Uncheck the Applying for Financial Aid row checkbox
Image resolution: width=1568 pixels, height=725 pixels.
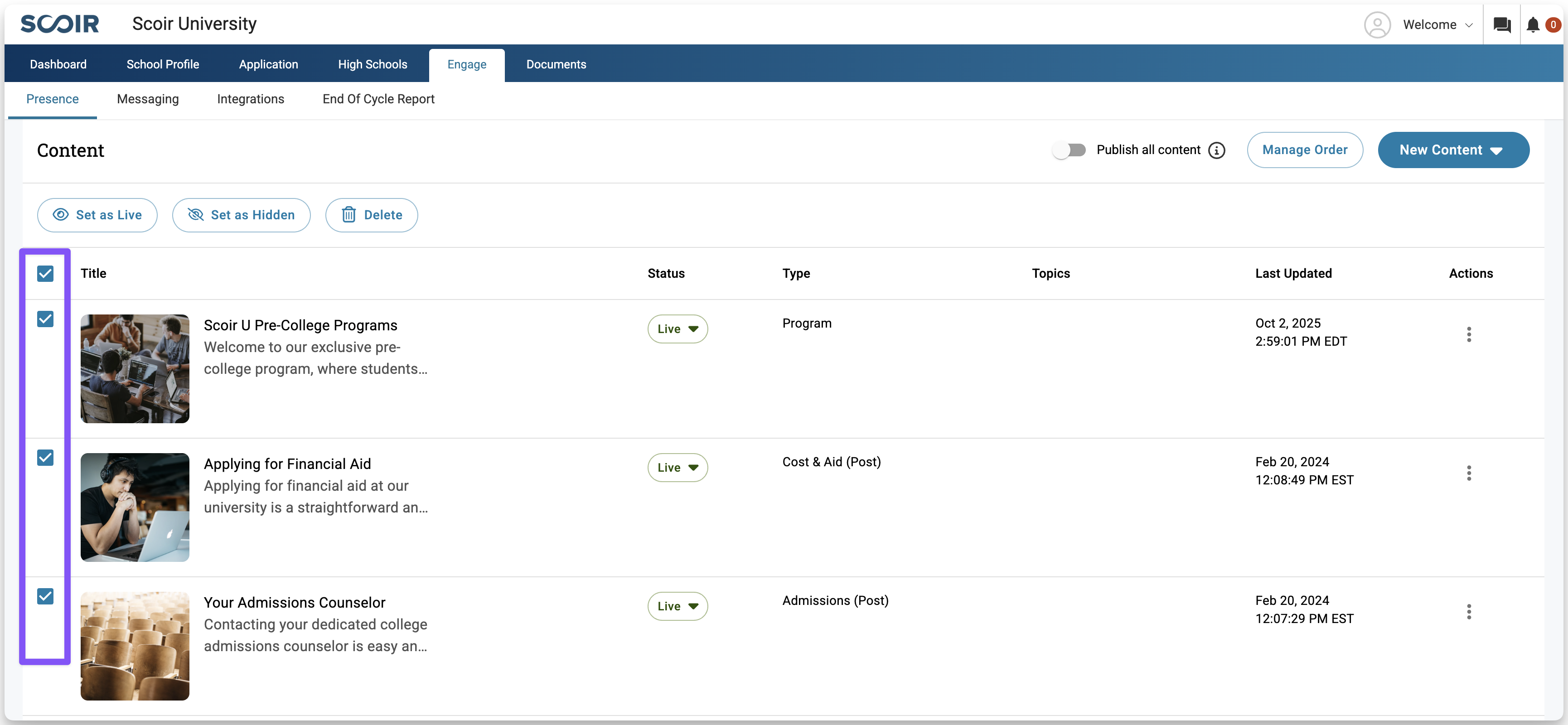[46, 458]
